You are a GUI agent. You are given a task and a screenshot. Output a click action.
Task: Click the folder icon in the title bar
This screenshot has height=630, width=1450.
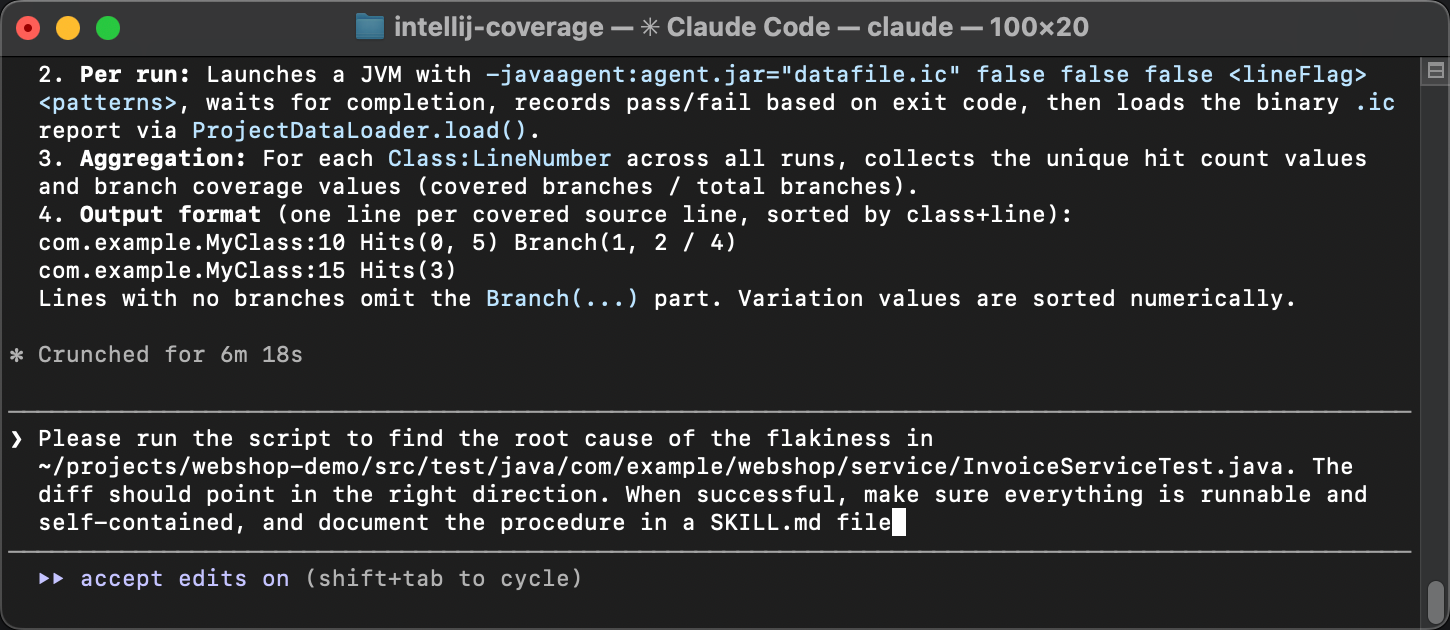(371, 27)
